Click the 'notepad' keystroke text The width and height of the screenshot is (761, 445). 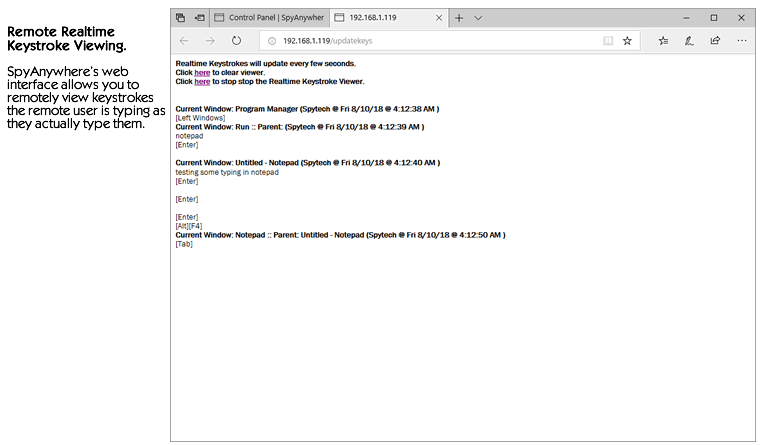(189, 136)
